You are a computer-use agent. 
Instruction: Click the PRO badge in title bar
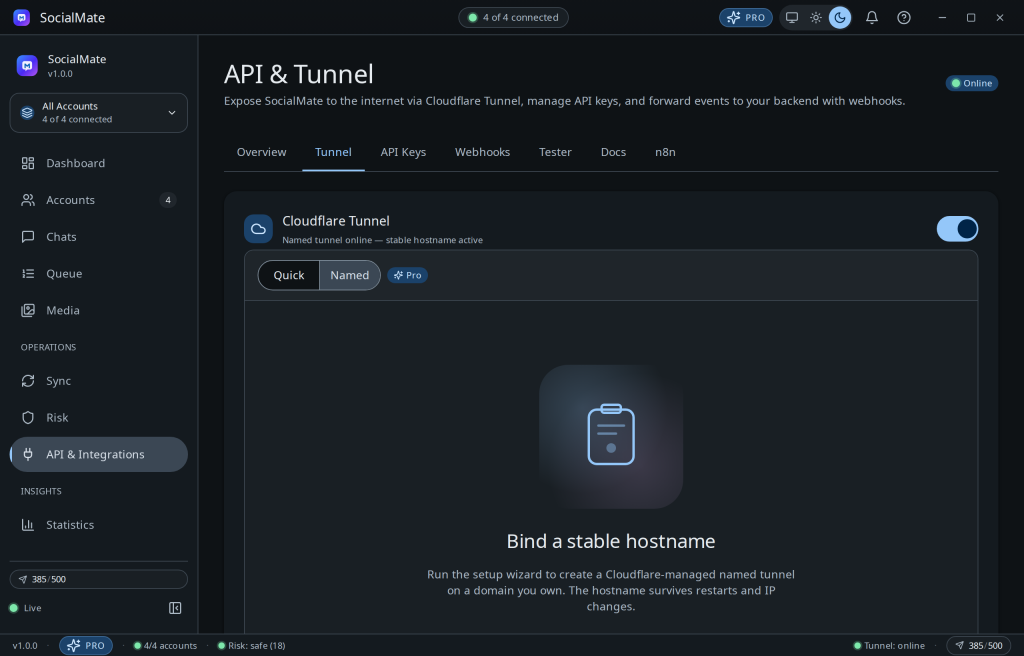coord(746,18)
